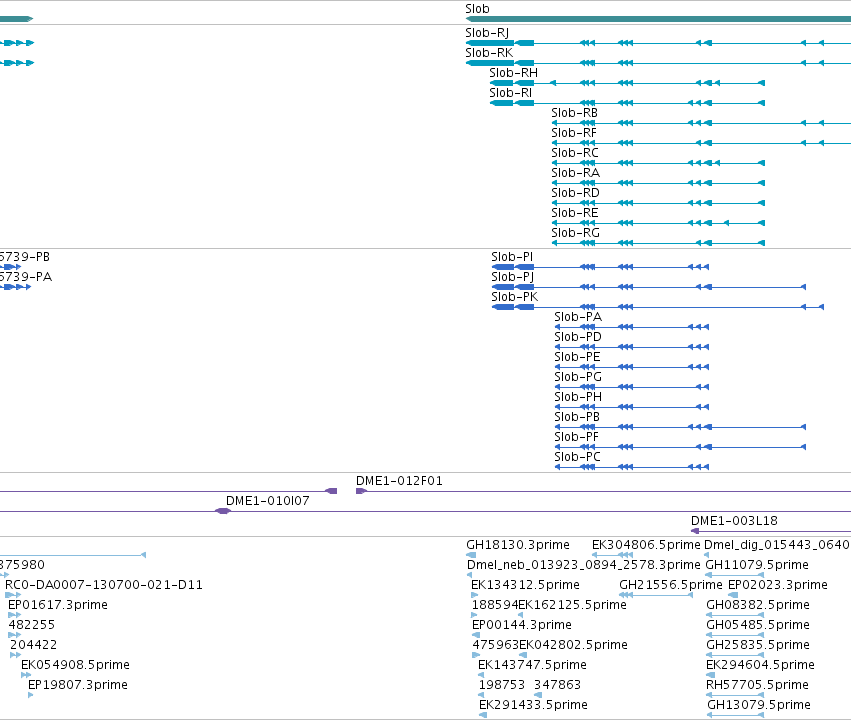The width and height of the screenshot is (851, 720).
Task: Select the Slob-PG protein label
Action: (578, 377)
